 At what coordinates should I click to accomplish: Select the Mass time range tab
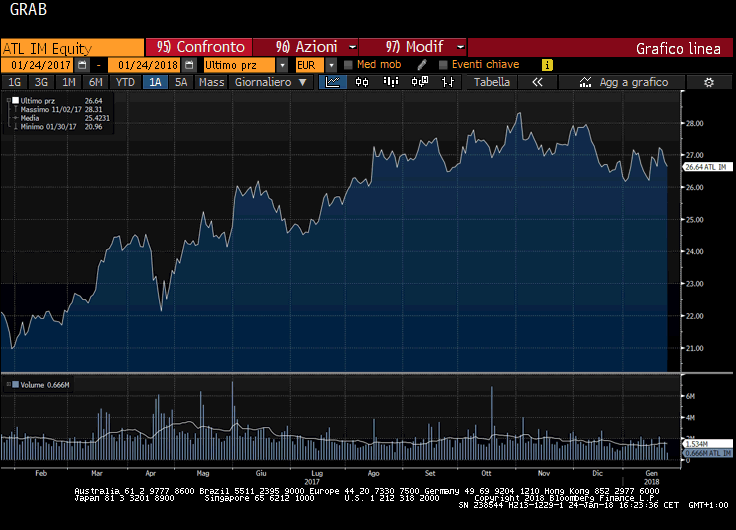211,82
